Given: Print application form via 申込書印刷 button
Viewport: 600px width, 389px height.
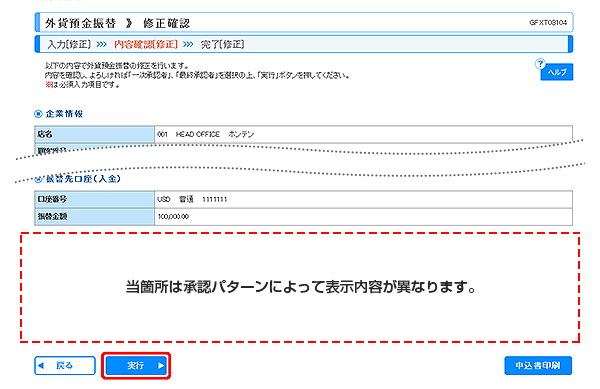Looking at the screenshot, I should coord(538,366).
